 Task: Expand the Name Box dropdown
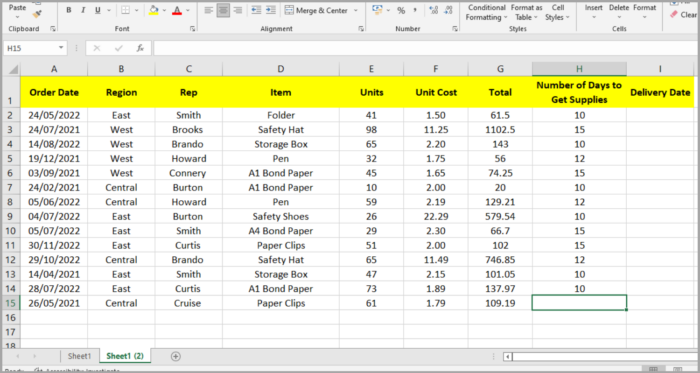pyautogui.click(x=61, y=48)
